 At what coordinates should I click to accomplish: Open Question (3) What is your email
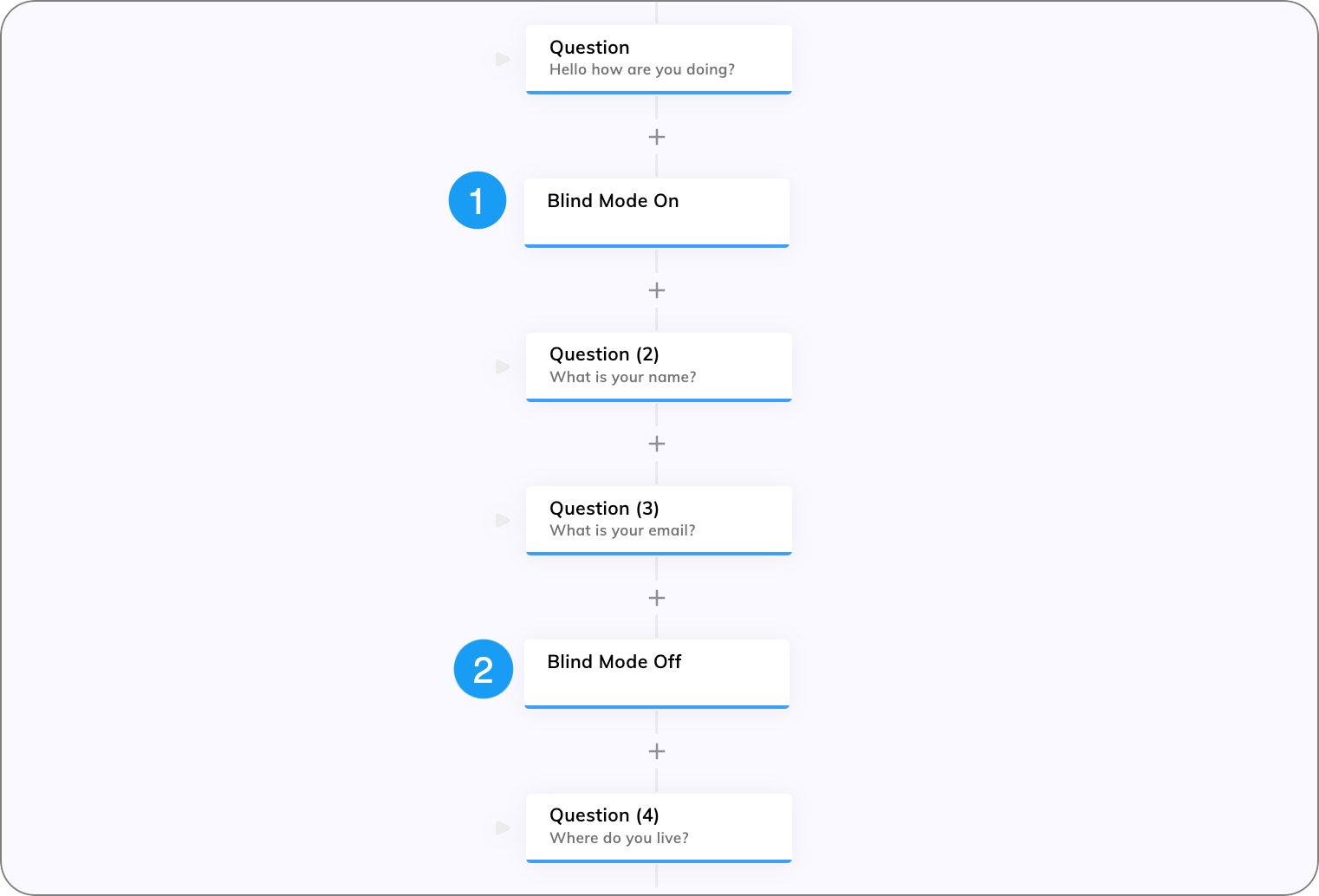(659, 521)
